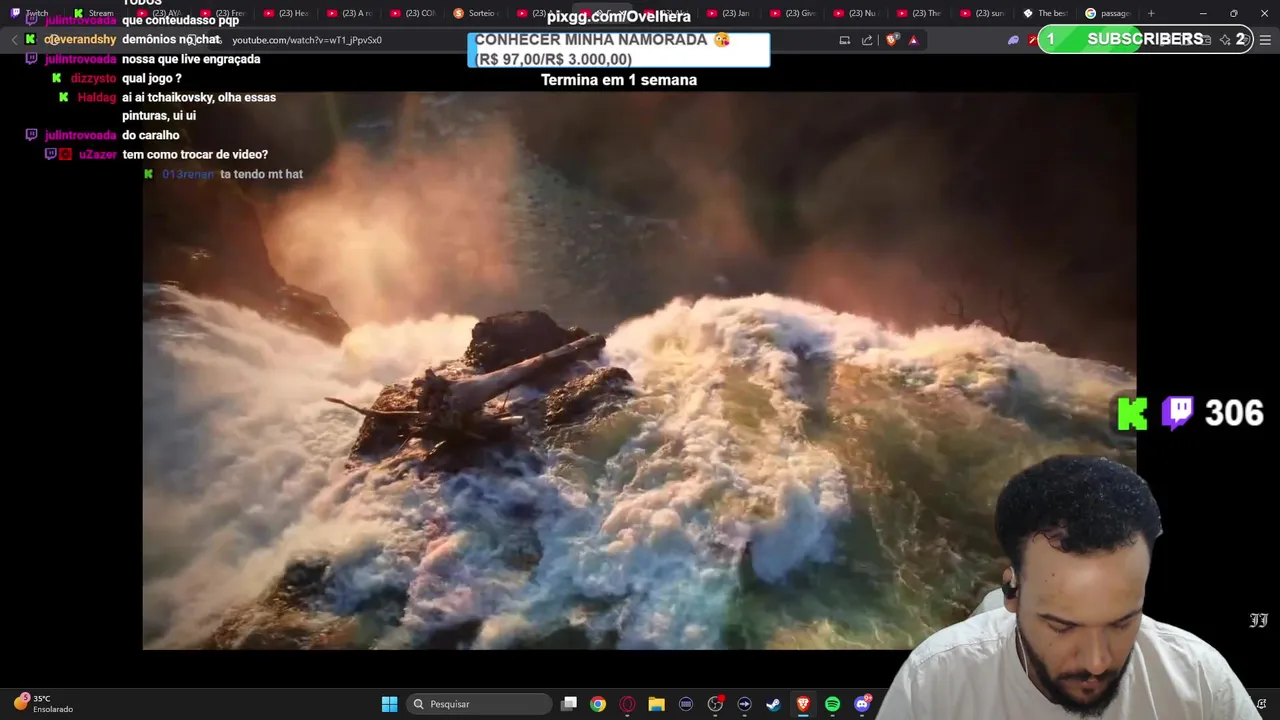
Task: Click chat message "tem como trocar de video?"
Action: click(195, 154)
